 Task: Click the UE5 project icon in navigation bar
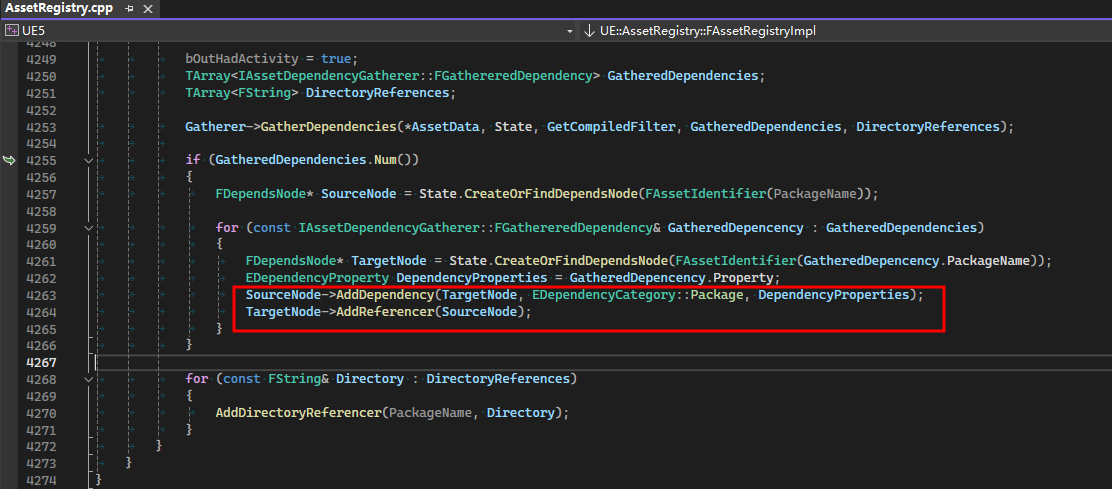coord(12,31)
